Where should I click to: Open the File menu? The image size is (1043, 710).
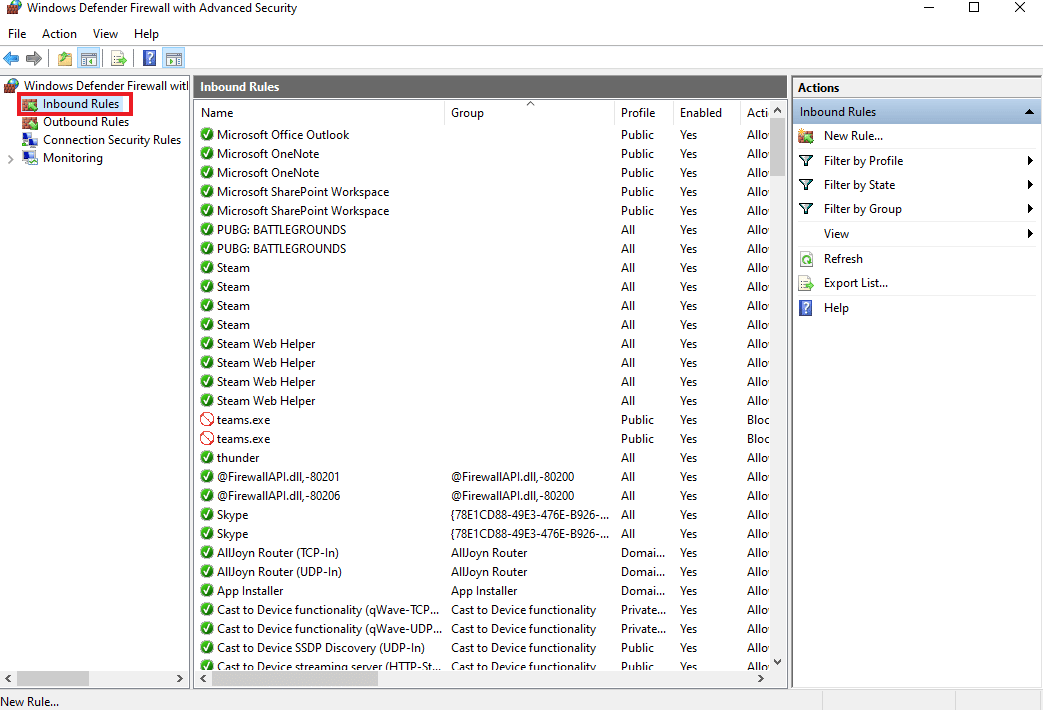[17, 34]
